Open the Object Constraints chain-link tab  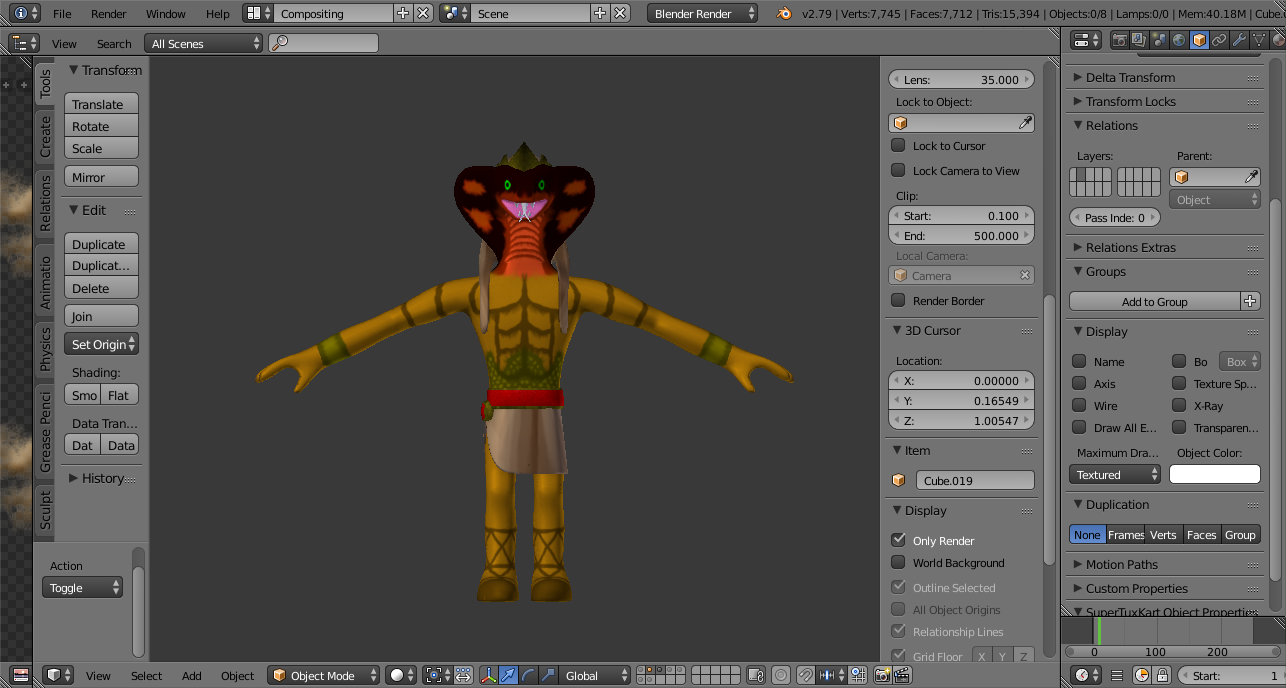pyautogui.click(x=1219, y=40)
